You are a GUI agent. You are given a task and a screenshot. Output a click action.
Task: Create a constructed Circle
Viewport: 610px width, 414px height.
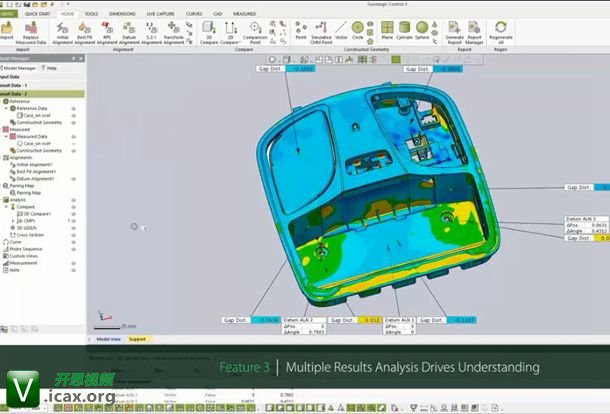pos(358,30)
